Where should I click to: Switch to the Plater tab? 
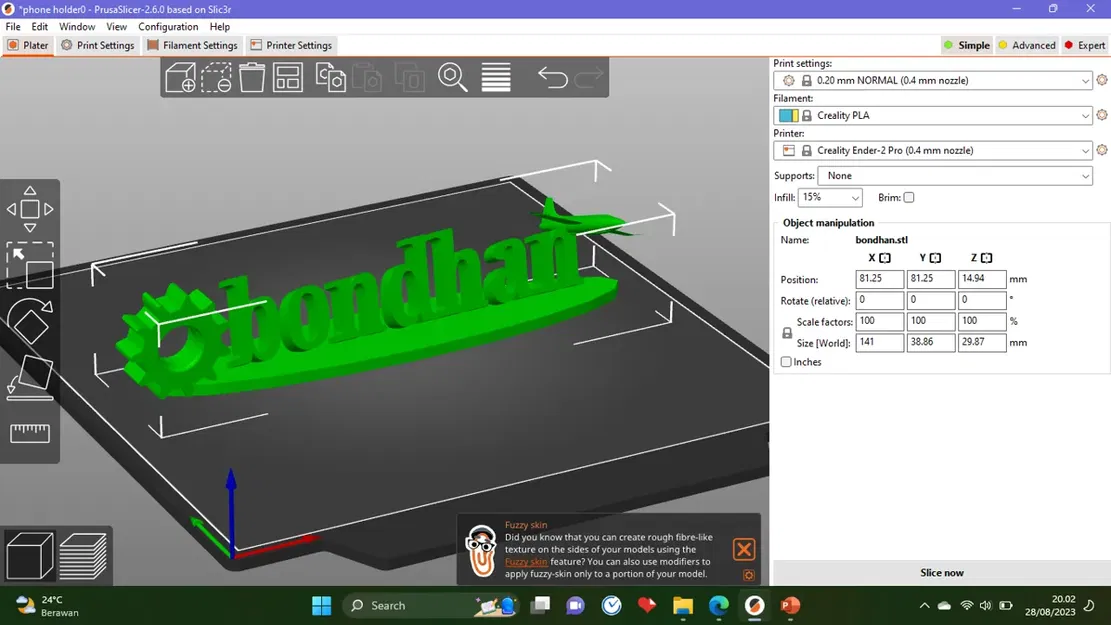(28, 45)
